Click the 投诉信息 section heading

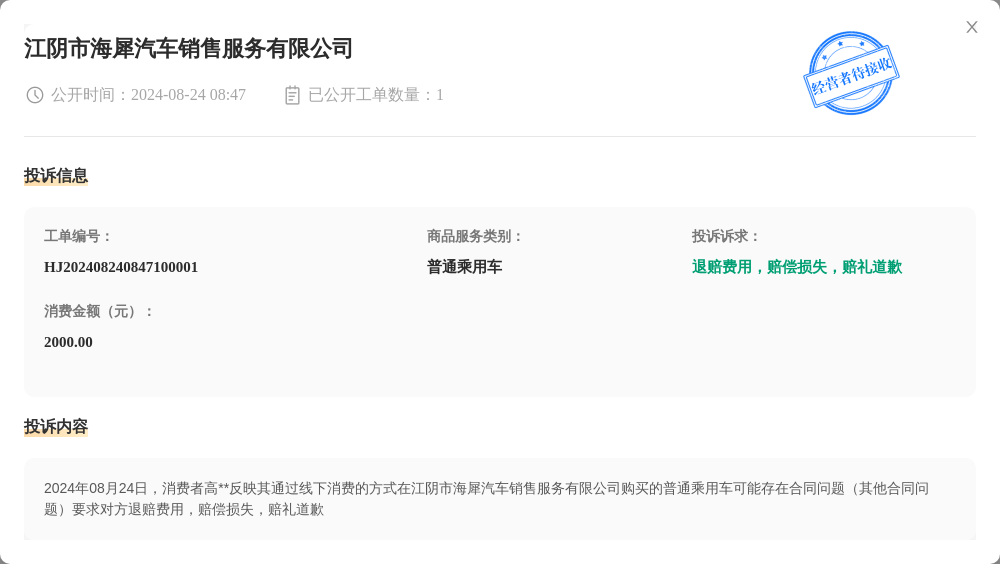click(x=55, y=175)
